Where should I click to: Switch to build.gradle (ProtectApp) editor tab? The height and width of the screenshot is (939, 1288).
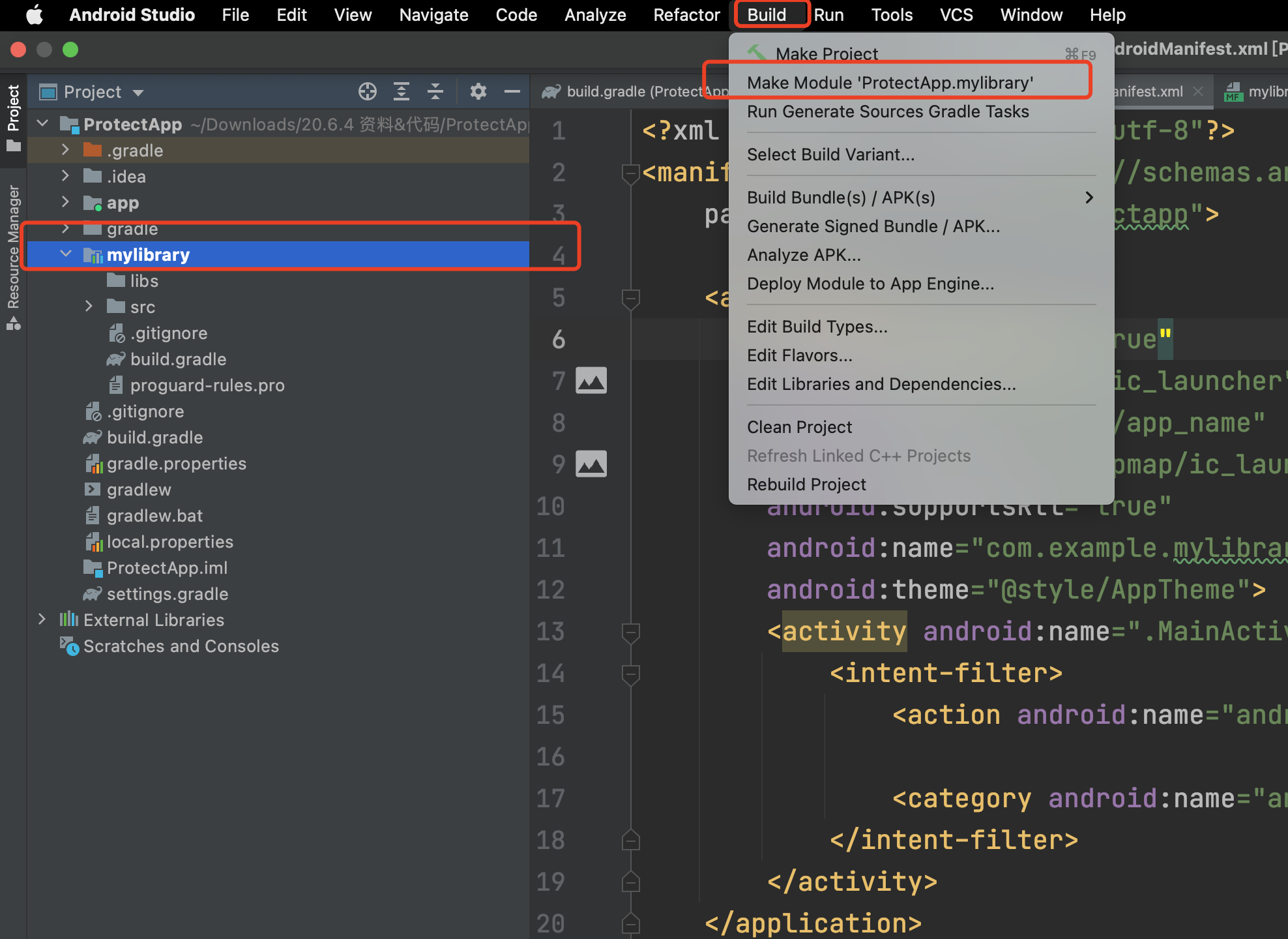click(634, 92)
